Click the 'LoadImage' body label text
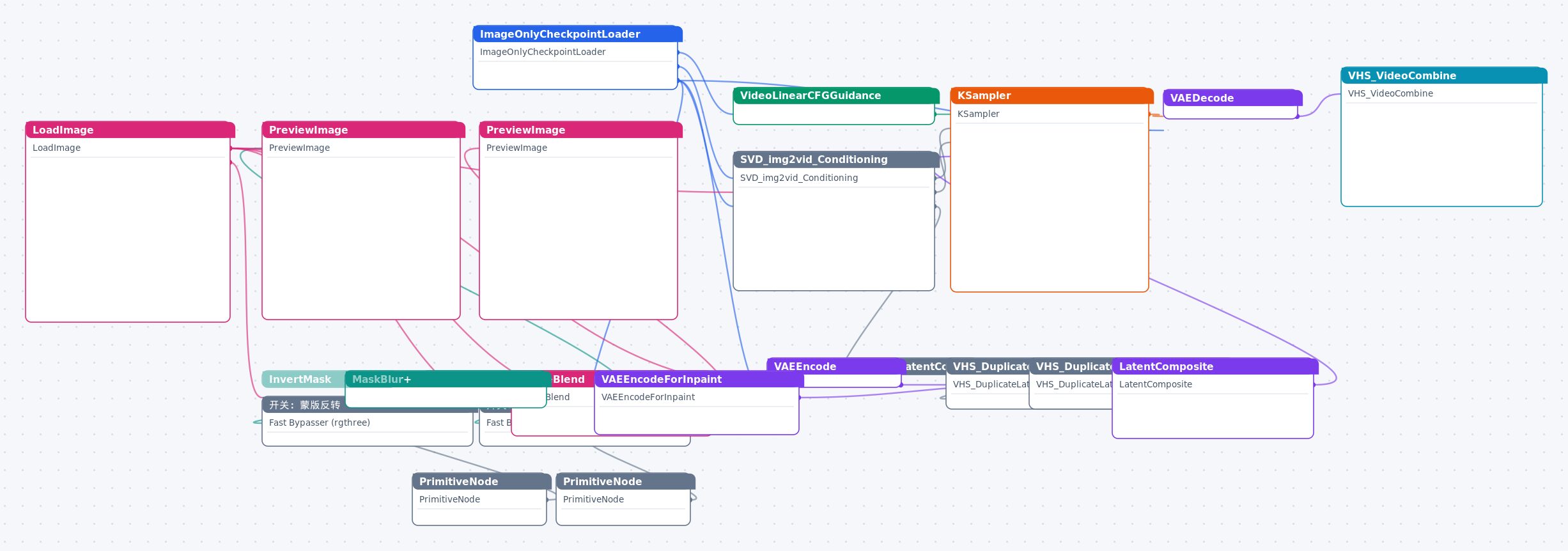1568x551 pixels. click(x=56, y=148)
